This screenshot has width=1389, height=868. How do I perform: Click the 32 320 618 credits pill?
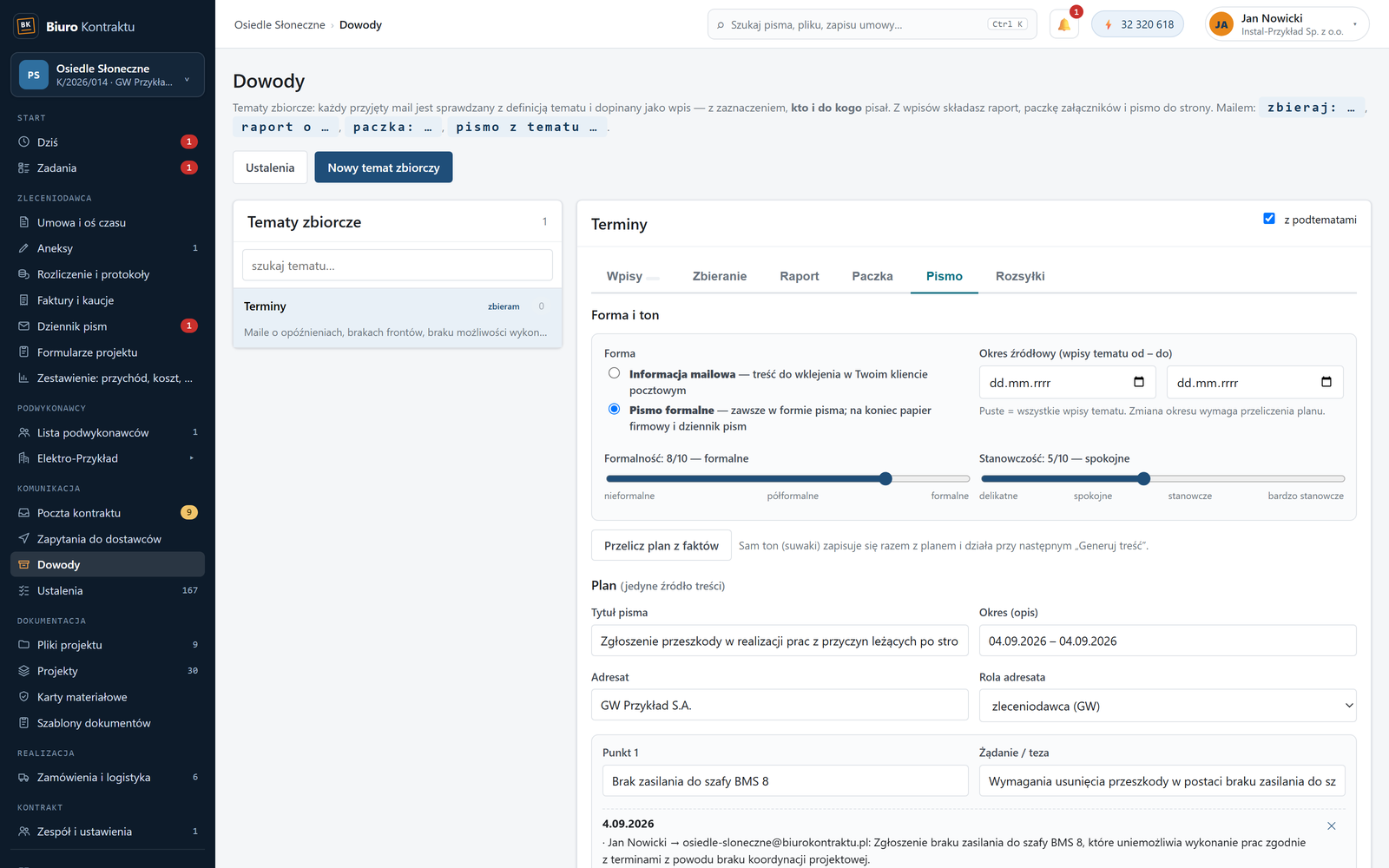[x=1137, y=24]
